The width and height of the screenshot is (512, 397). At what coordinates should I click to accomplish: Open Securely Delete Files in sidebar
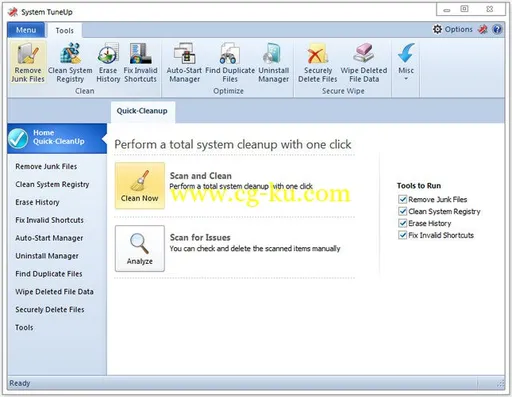(x=50, y=310)
